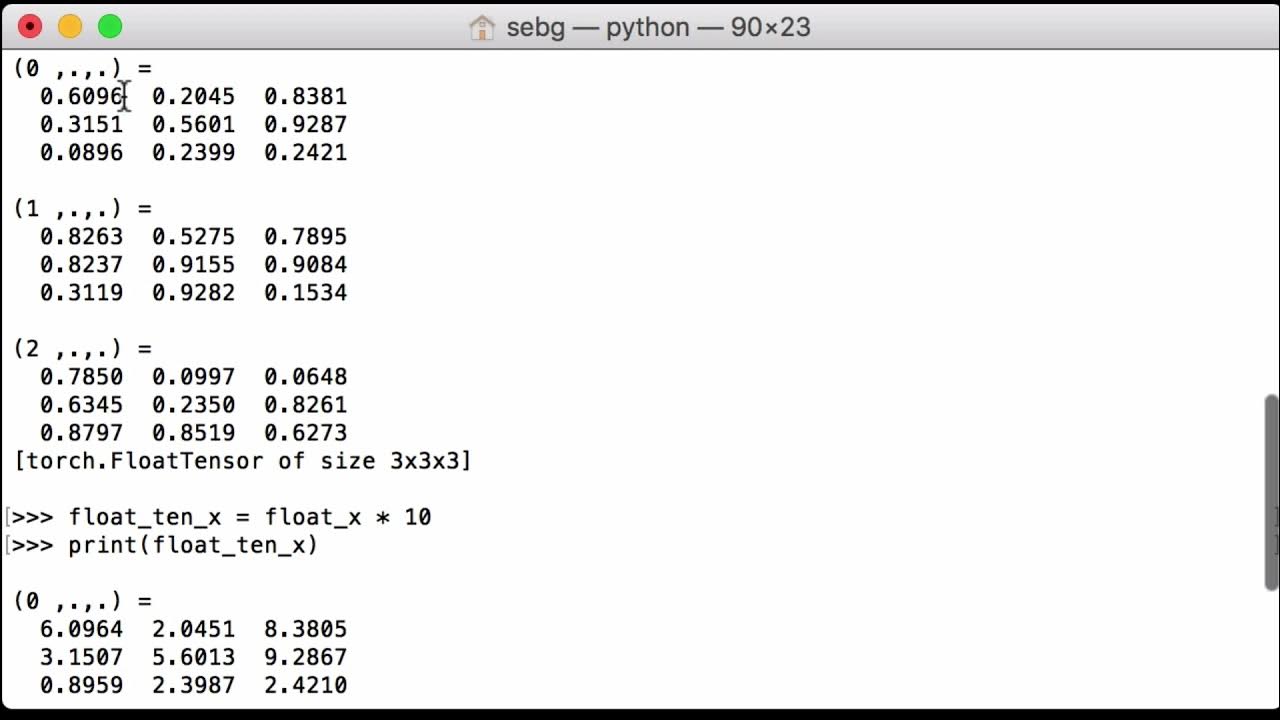1280x720 pixels.
Task: Click the yellow minimize window button
Action: [70, 26]
